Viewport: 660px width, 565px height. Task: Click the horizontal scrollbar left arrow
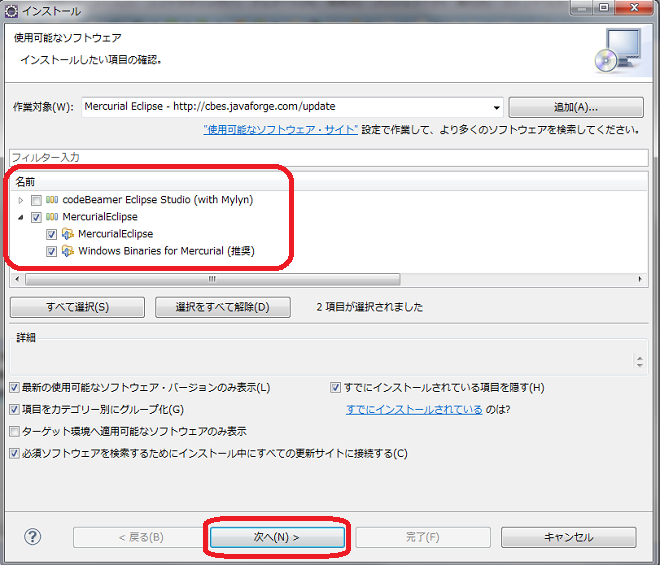17,279
